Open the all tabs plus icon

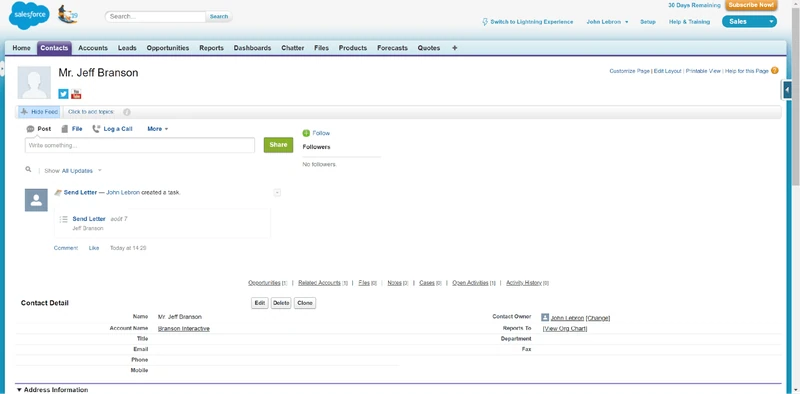click(455, 48)
